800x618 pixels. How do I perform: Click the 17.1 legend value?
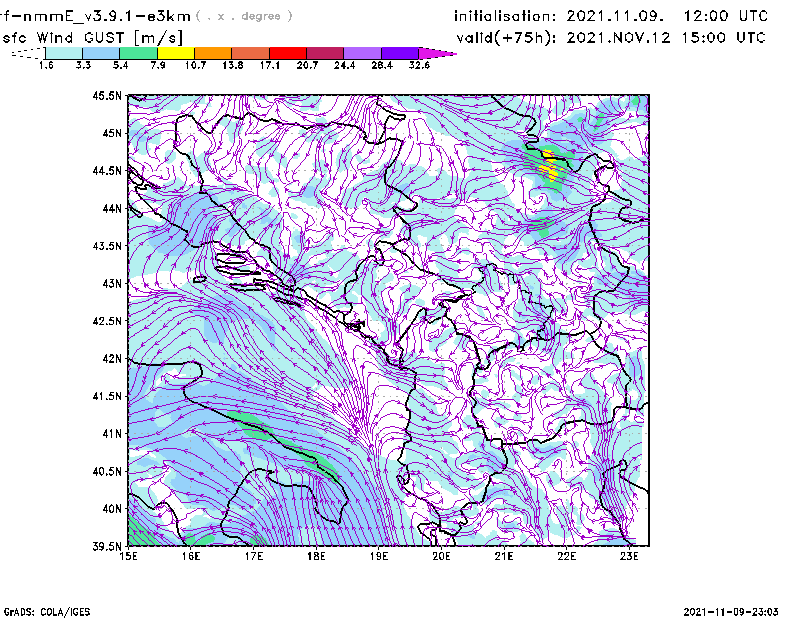[x=270, y=65]
